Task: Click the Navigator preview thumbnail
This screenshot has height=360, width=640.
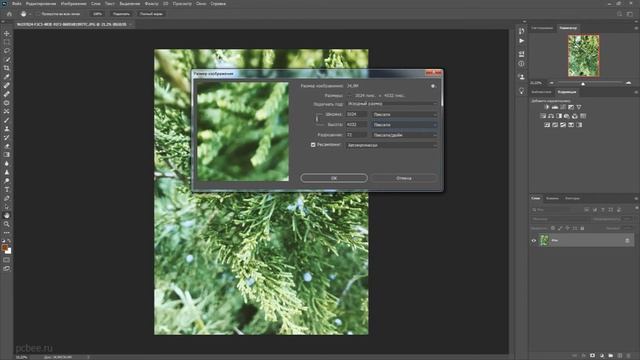Action: coord(584,56)
